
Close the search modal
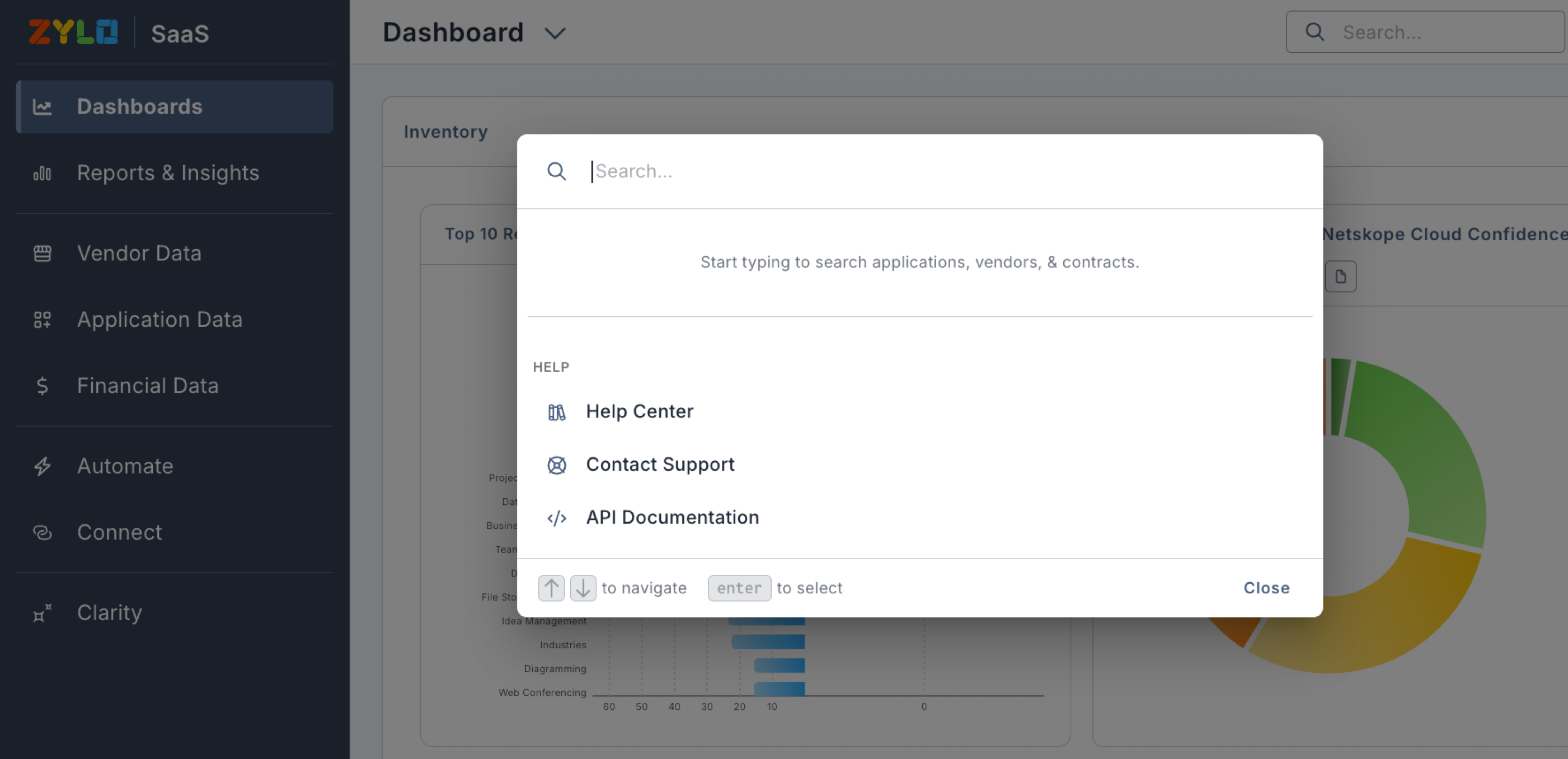pos(1266,588)
